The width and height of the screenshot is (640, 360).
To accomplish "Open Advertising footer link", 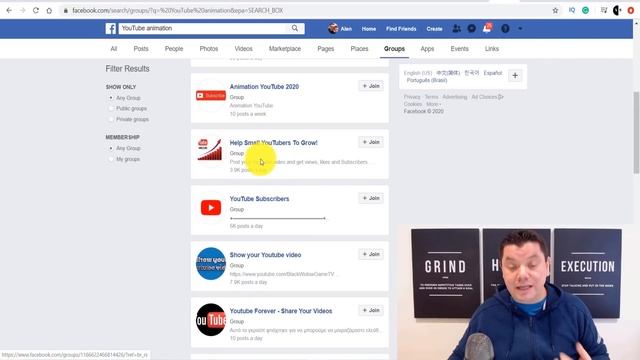I will 455,97.
